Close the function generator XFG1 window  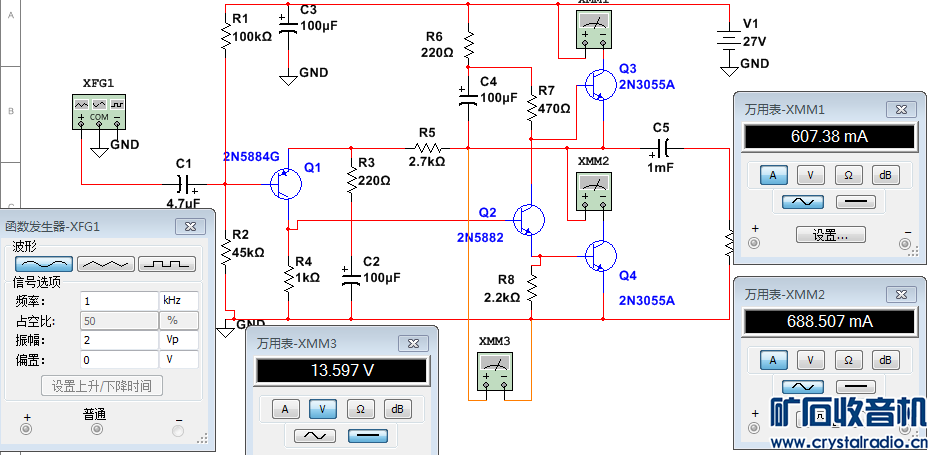pos(190,226)
